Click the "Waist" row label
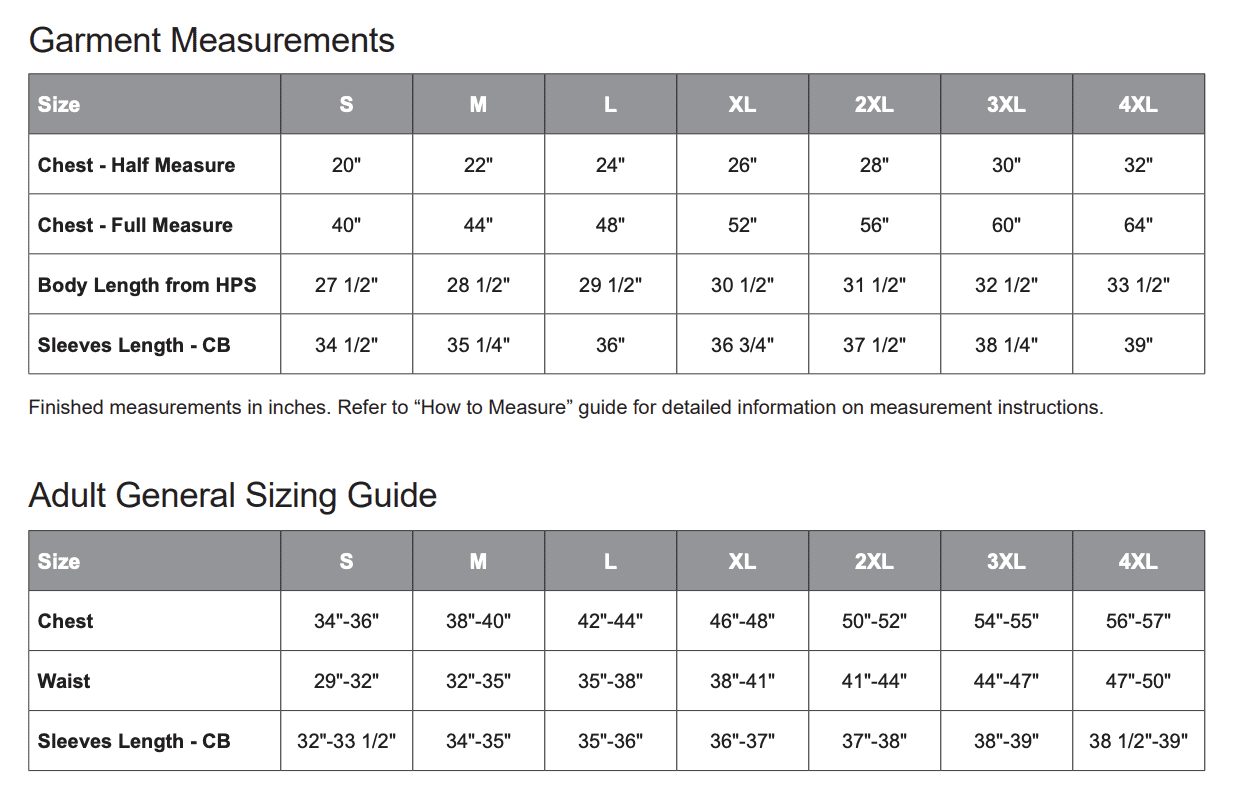This screenshot has height=804, width=1250. [x=64, y=681]
